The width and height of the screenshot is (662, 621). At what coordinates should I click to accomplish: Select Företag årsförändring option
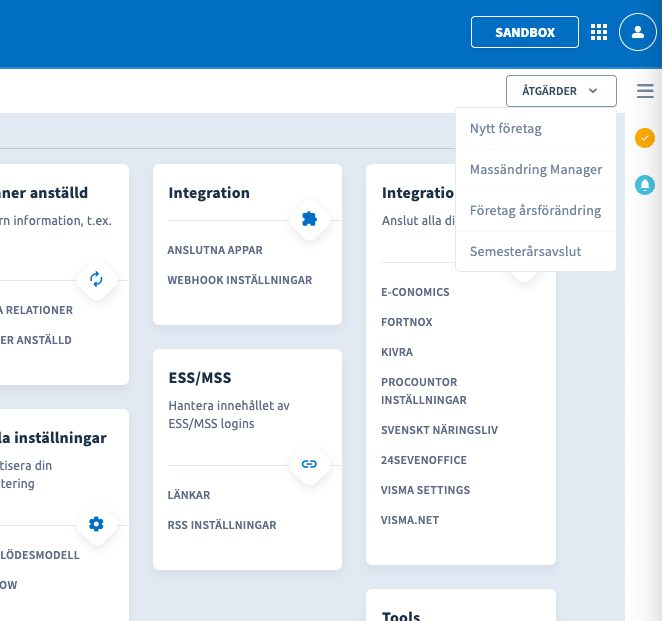(535, 211)
